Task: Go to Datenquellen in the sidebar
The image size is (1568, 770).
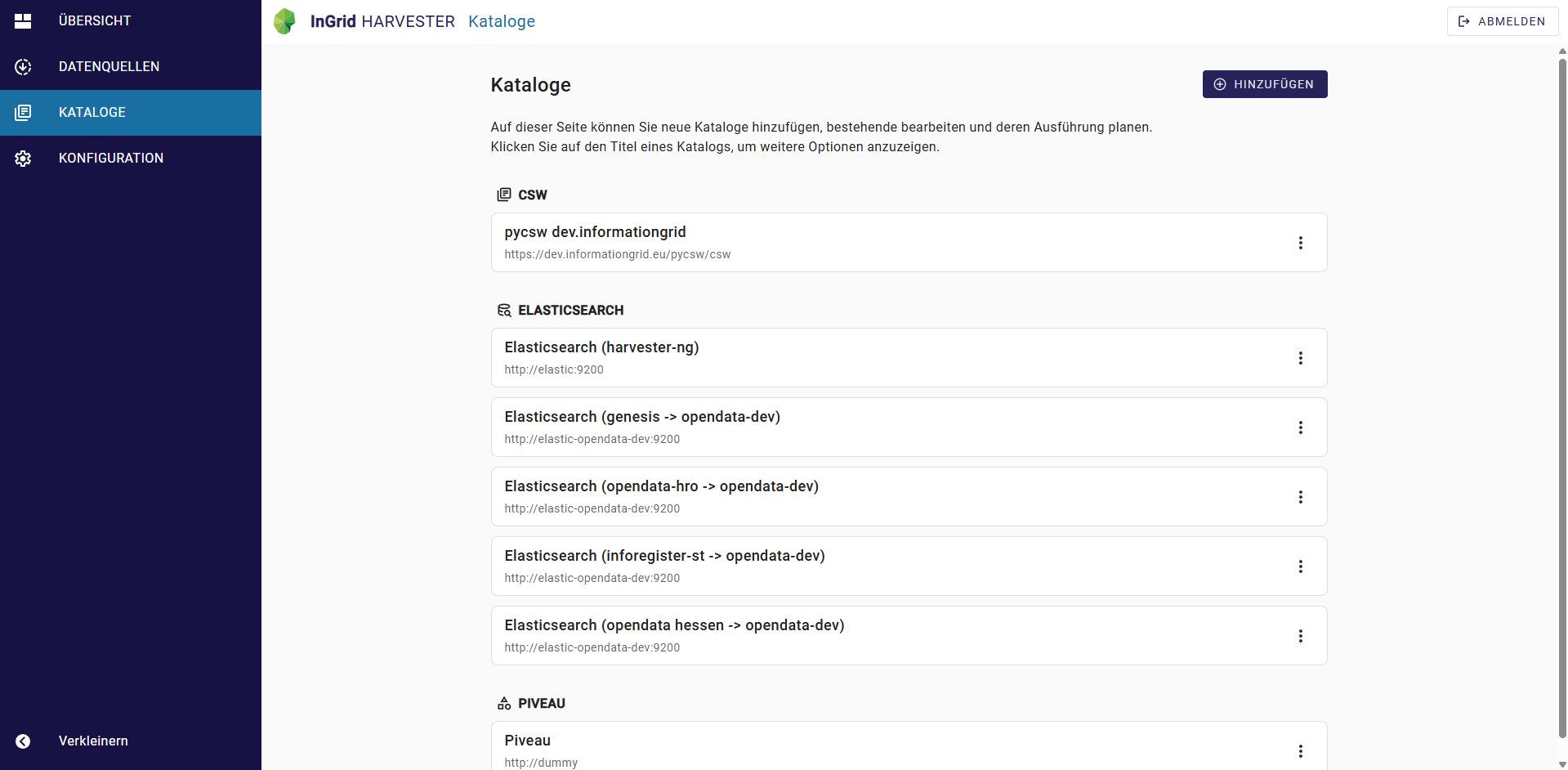Action: tap(131, 67)
